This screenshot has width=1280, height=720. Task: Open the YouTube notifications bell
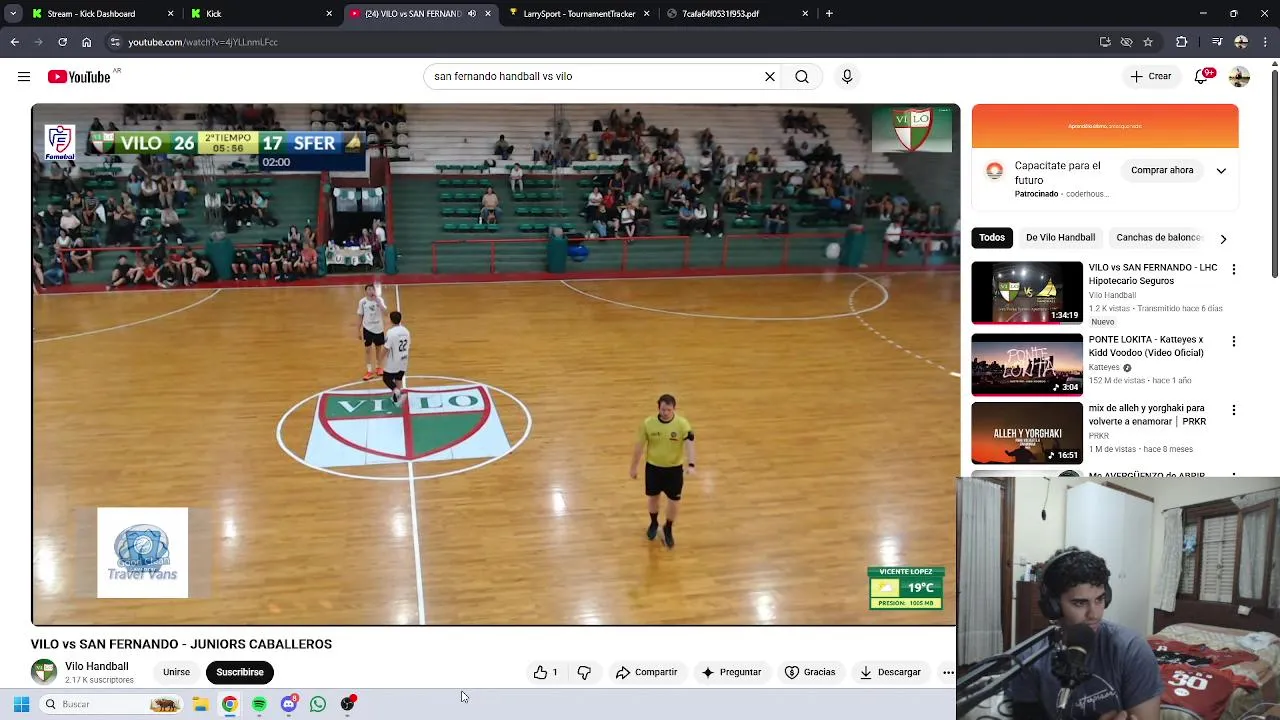1203,76
